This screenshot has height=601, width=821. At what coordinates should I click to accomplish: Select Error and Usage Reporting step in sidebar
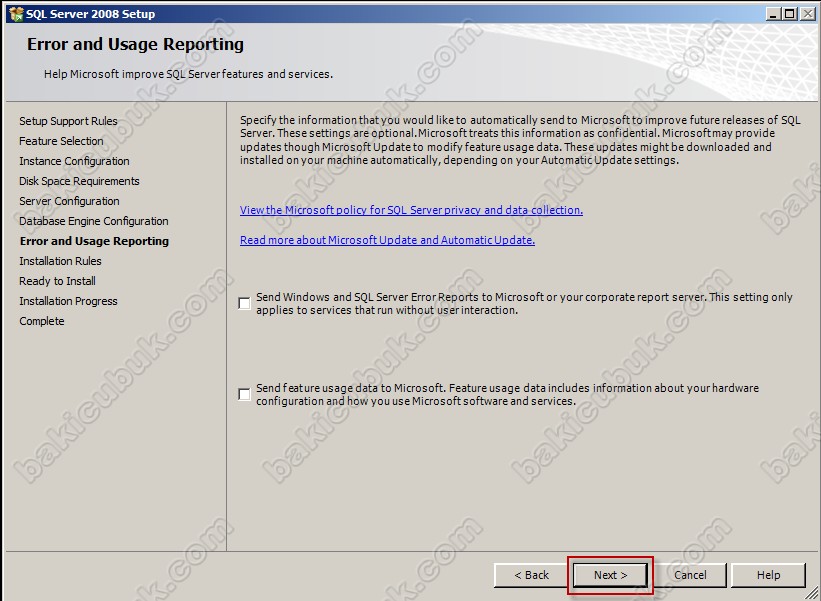[x=94, y=241]
